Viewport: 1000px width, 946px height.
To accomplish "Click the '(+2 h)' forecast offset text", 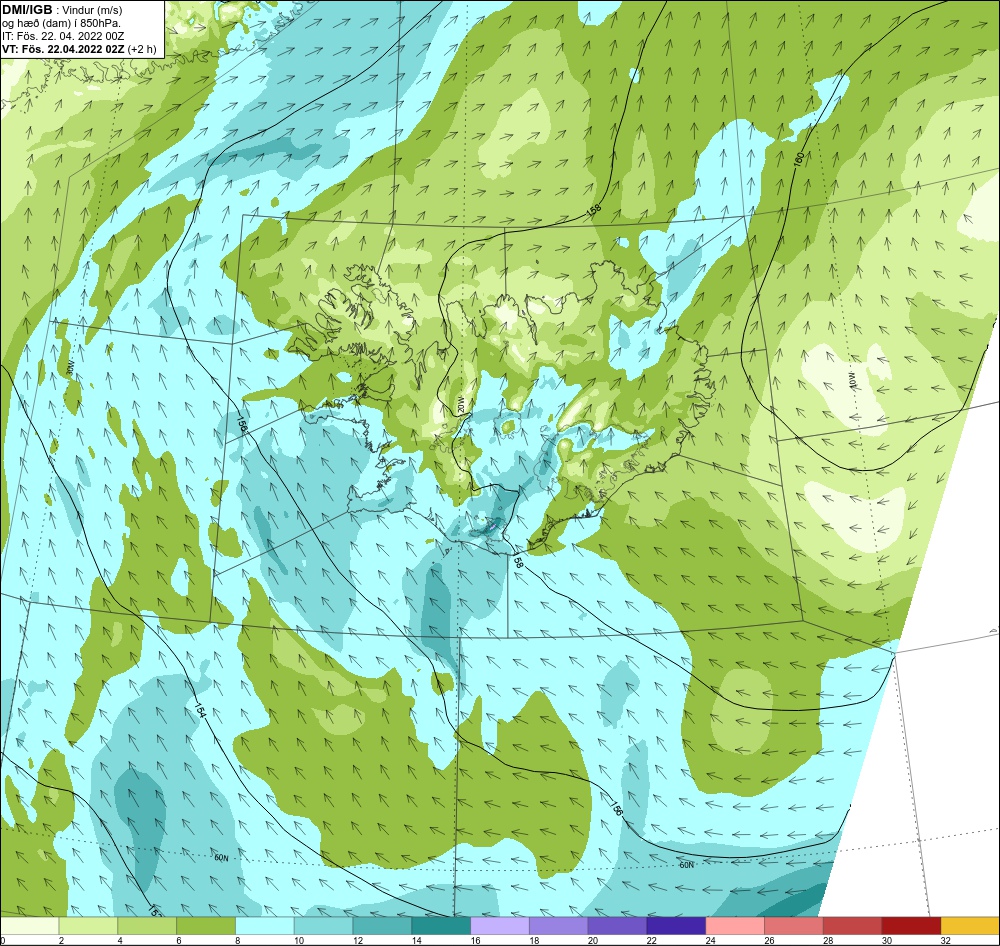I will coord(142,49).
